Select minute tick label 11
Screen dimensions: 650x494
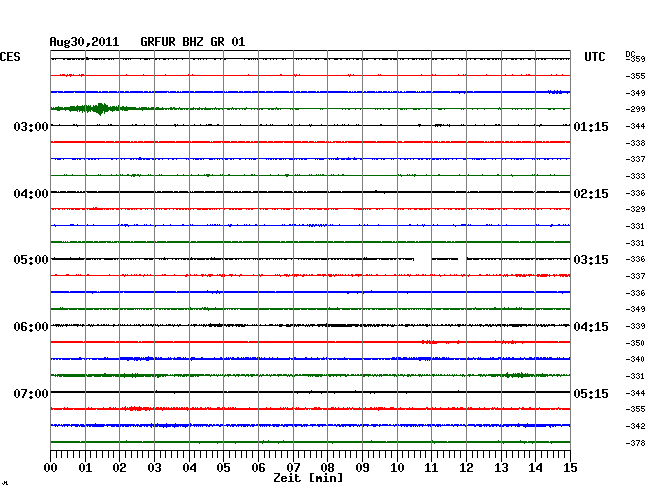pos(431,467)
